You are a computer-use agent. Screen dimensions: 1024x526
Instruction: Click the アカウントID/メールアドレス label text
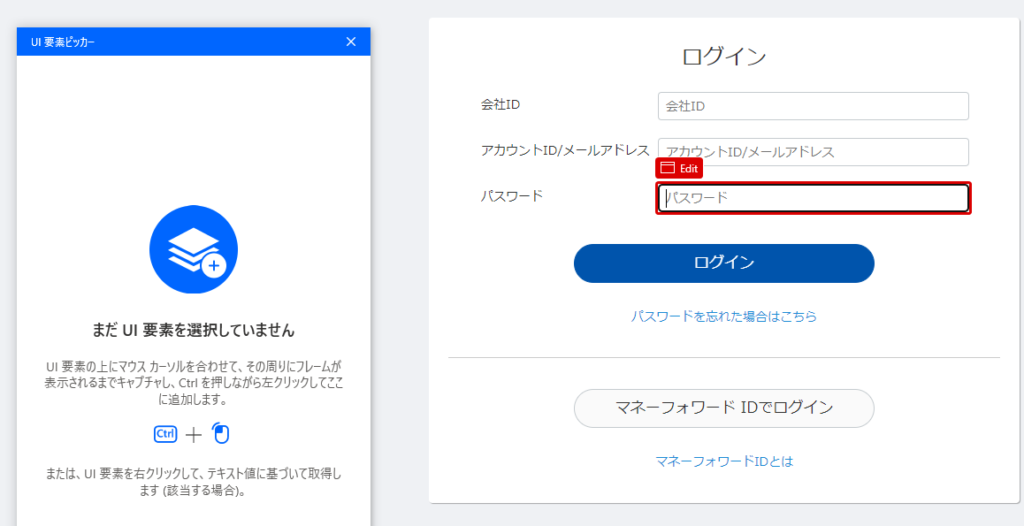pyautogui.click(x=565, y=150)
